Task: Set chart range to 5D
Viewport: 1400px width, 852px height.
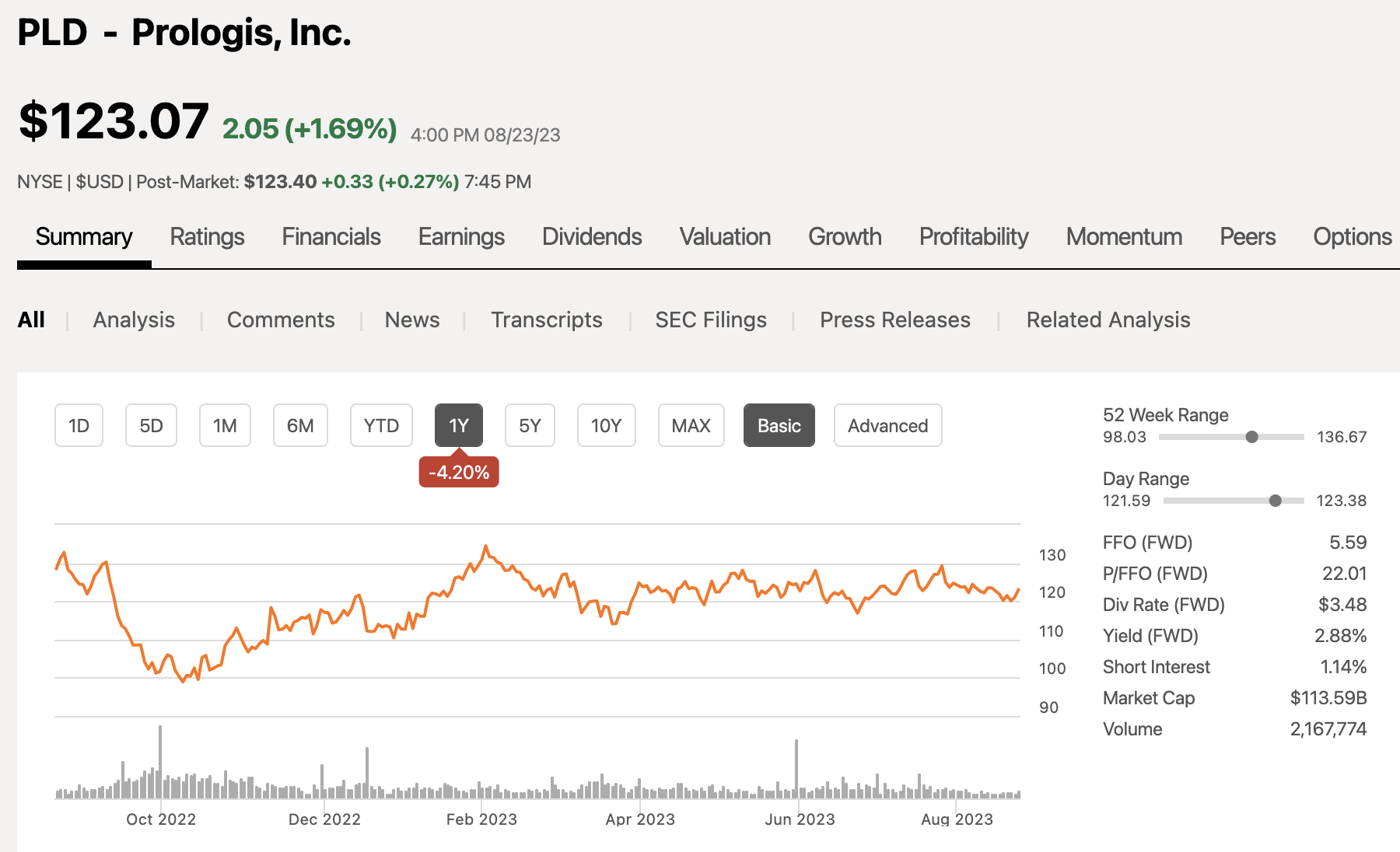Action: (x=151, y=425)
